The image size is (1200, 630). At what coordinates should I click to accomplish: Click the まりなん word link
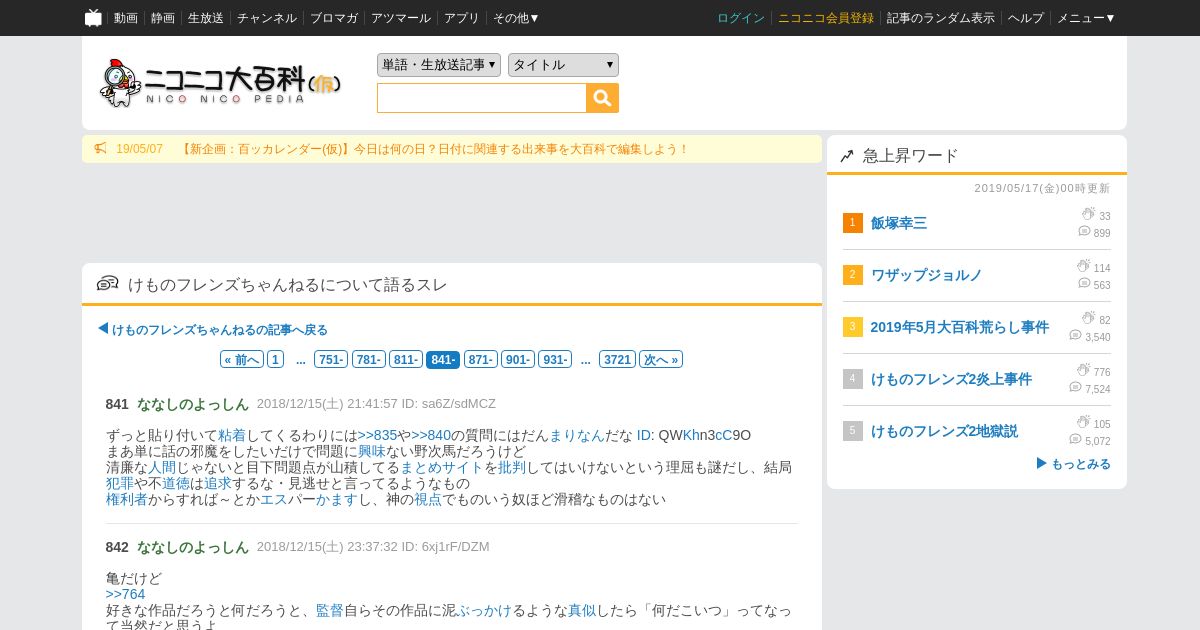577,435
